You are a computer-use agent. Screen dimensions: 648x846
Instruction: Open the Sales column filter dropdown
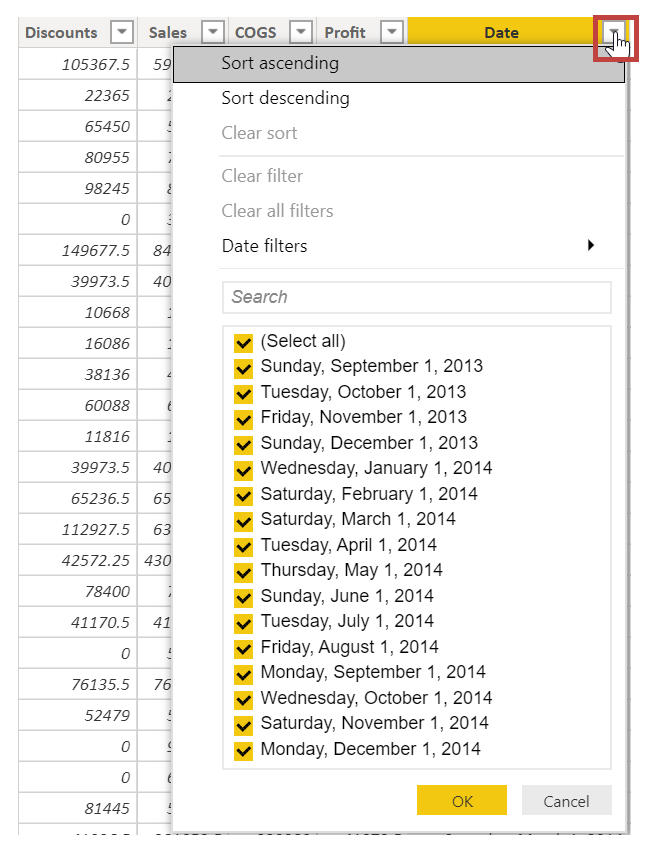tap(213, 32)
